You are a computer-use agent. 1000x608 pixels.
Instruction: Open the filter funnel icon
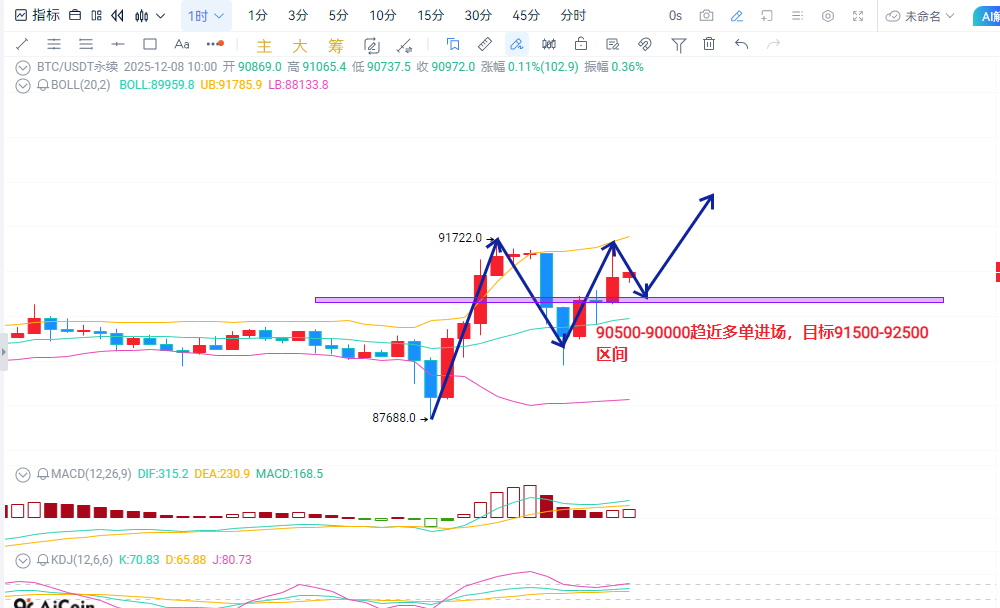(679, 44)
